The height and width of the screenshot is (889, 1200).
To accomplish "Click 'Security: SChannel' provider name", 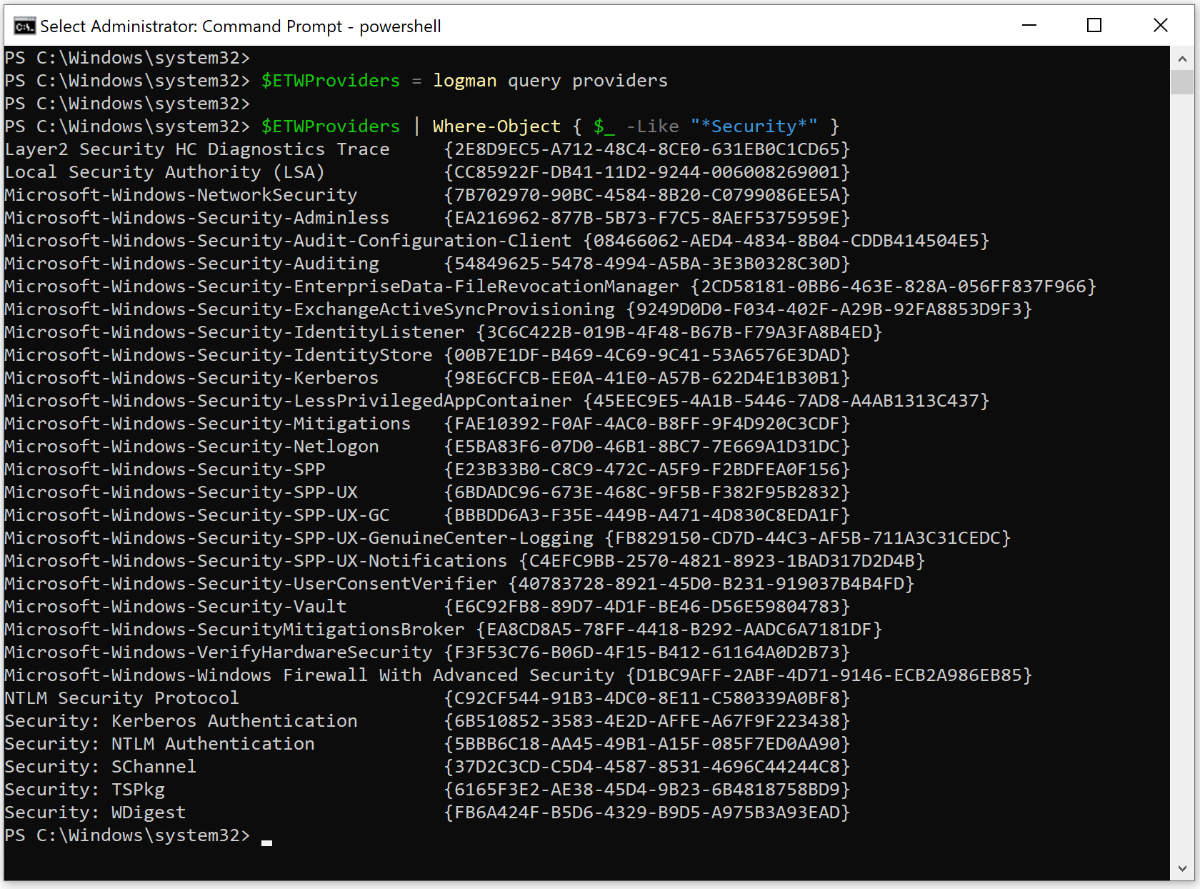I will (x=101, y=767).
